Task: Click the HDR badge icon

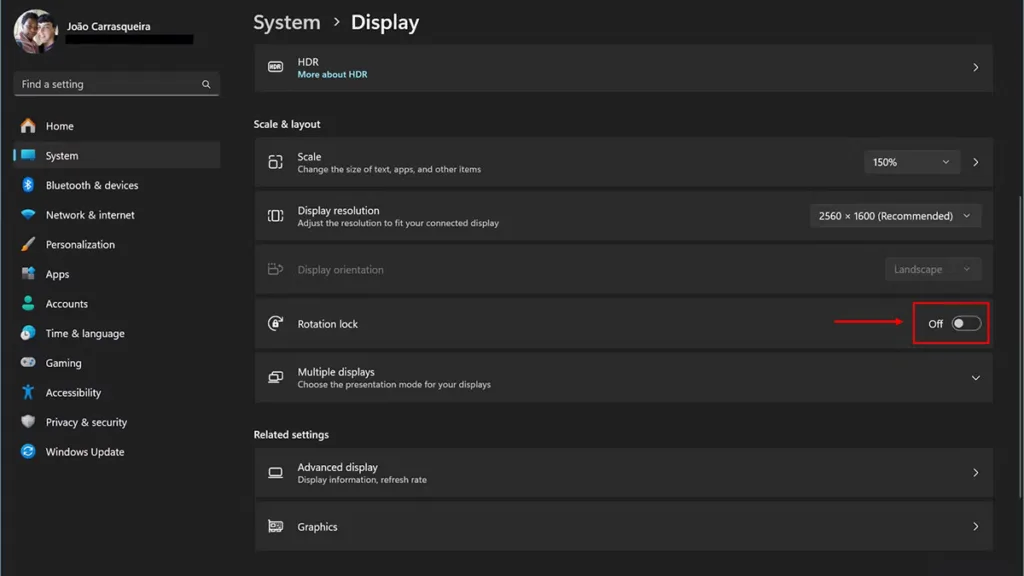Action: coord(276,67)
